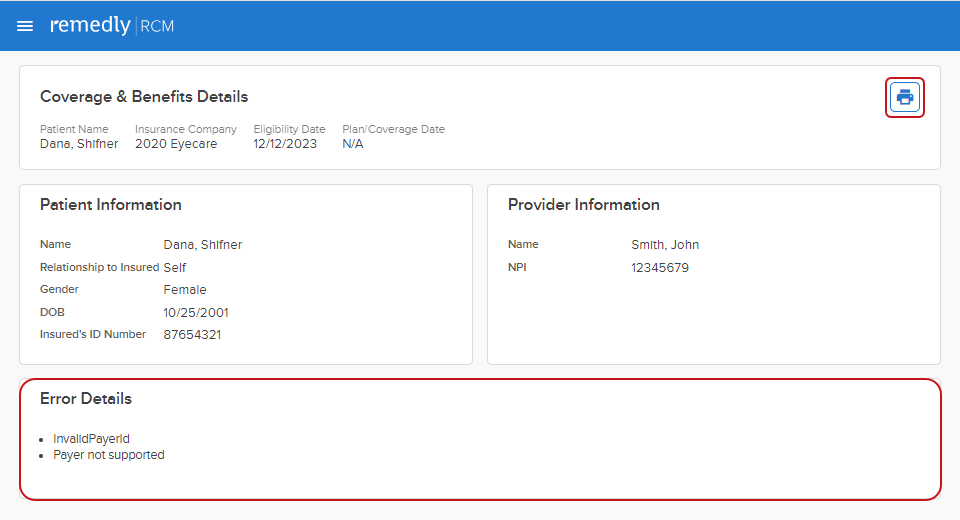The height and width of the screenshot is (520, 960).
Task: Click the print icon button
Action: pyautogui.click(x=904, y=97)
